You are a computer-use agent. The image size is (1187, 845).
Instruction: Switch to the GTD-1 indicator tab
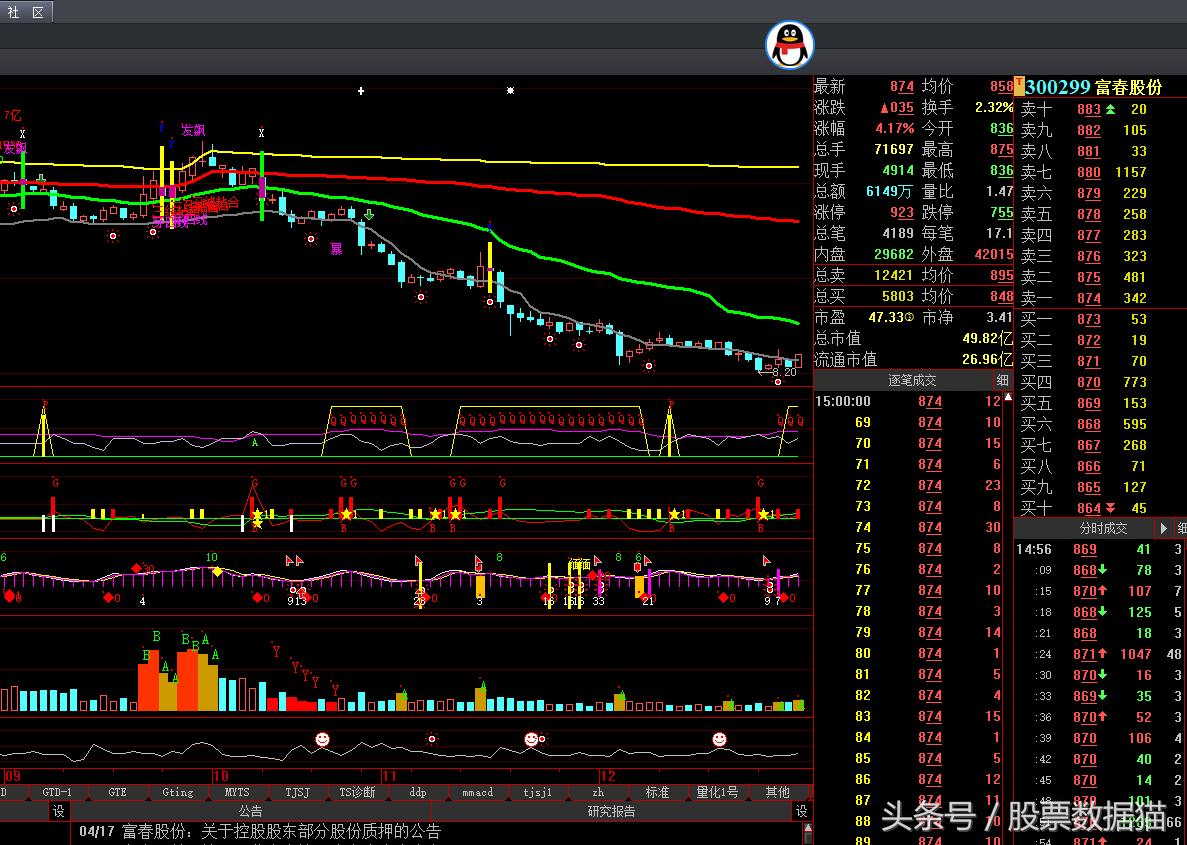pos(57,792)
